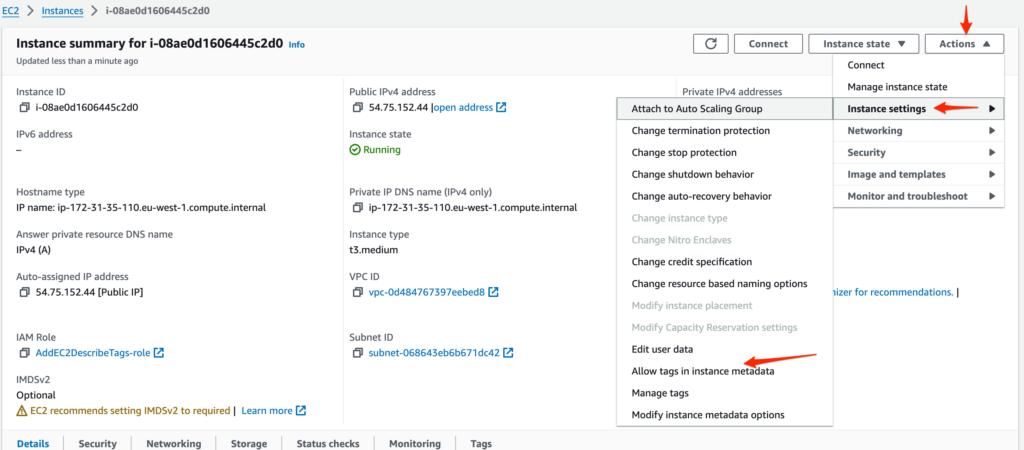
Task: Choose Manage tags menu item
Action: 725,393
